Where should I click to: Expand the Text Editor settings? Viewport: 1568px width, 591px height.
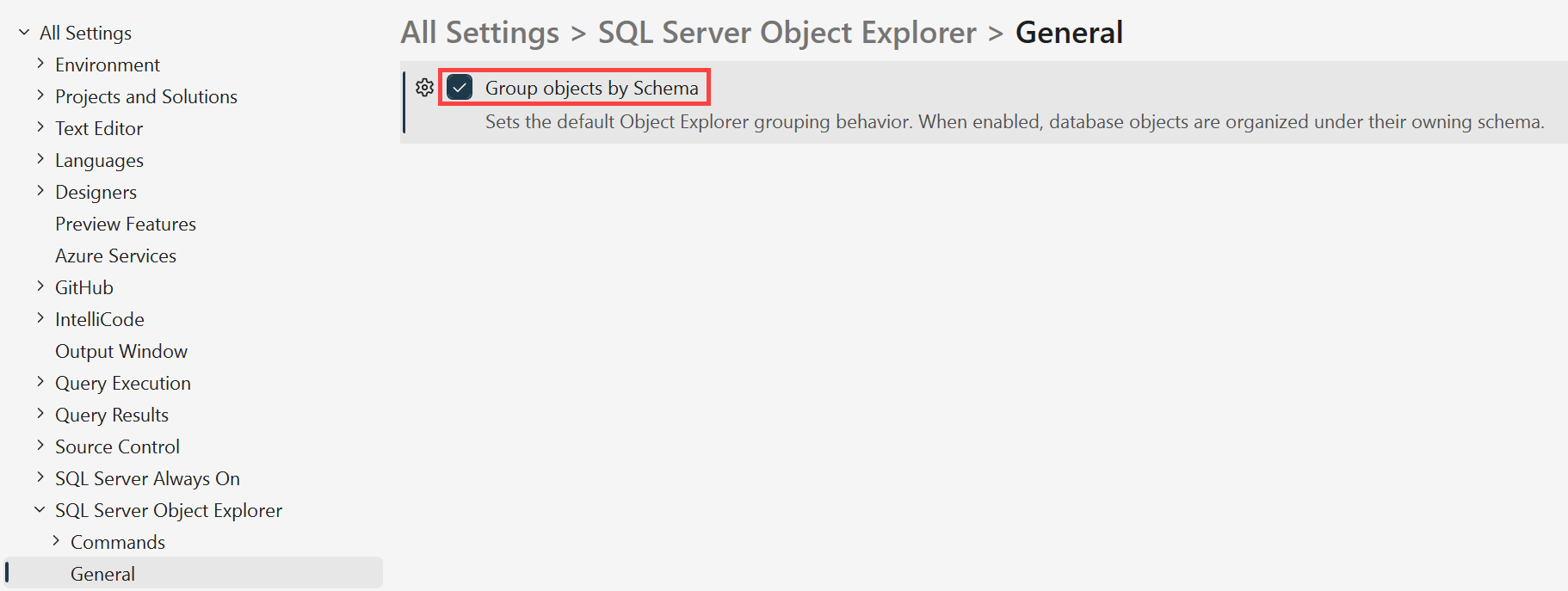[40, 127]
